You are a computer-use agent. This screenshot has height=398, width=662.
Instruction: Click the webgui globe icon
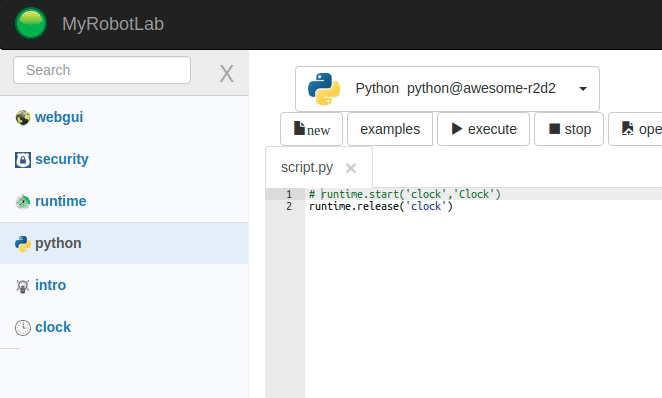coord(23,117)
